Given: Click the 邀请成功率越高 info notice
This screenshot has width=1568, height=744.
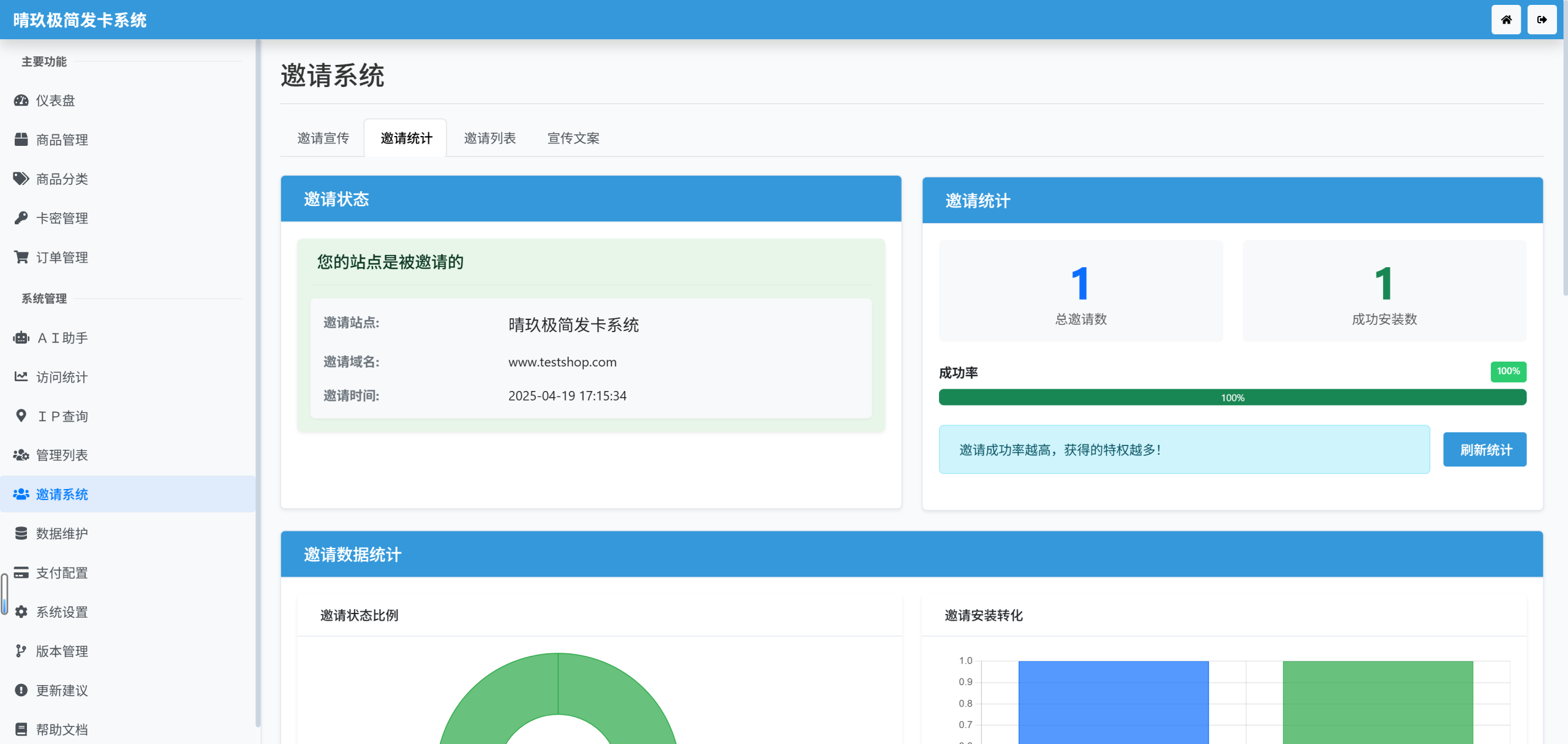Looking at the screenshot, I should pyautogui.click(x=1184, y=450).
